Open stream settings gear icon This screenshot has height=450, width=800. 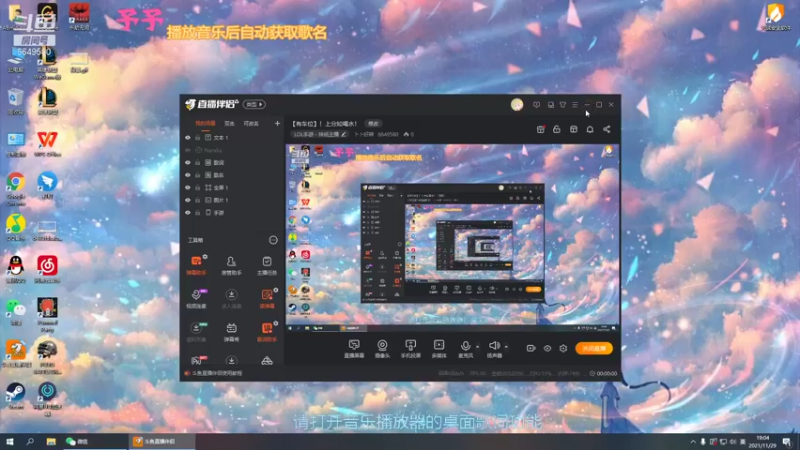(563, 348)
